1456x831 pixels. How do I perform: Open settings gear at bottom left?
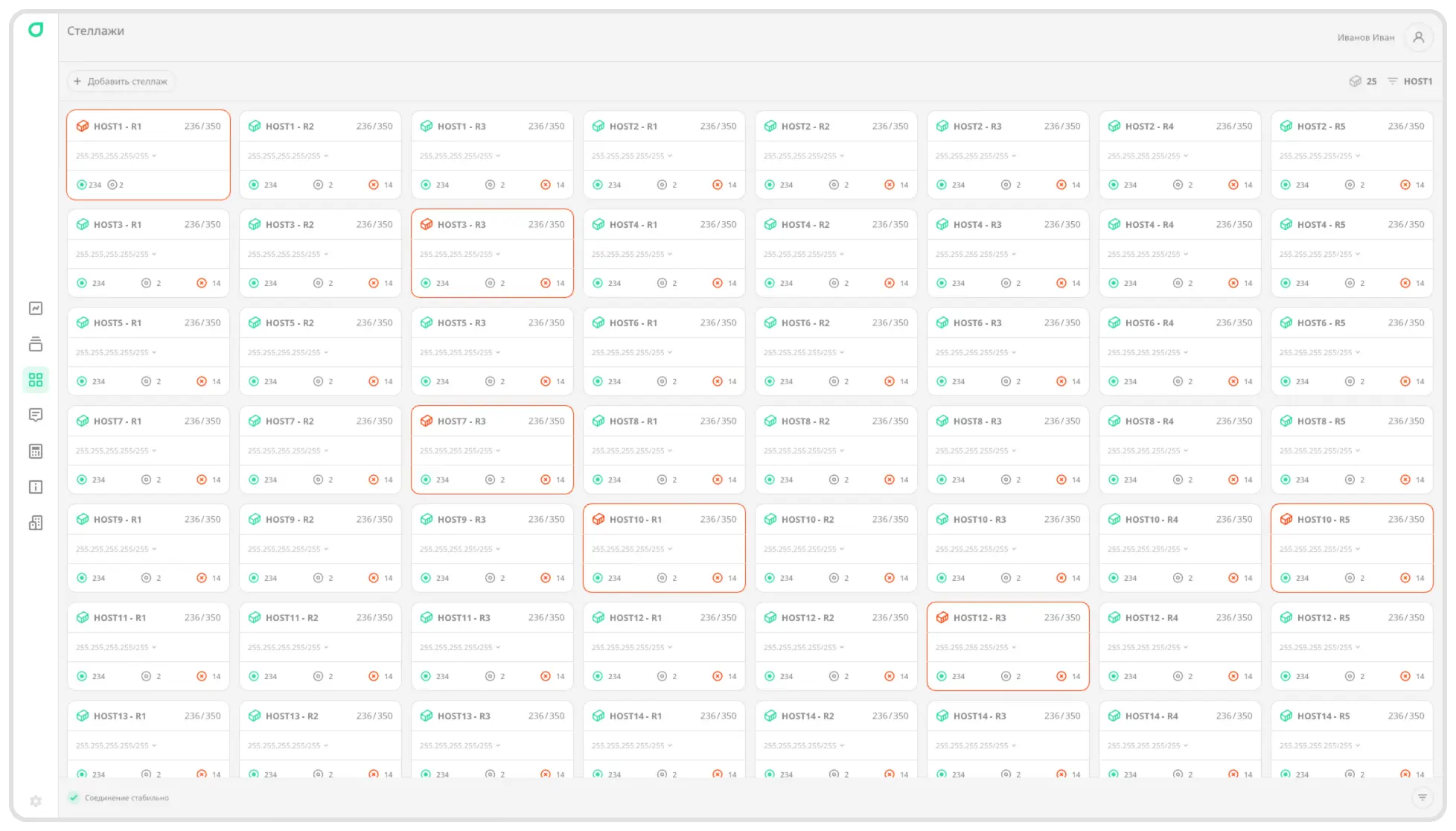(36, 801)
